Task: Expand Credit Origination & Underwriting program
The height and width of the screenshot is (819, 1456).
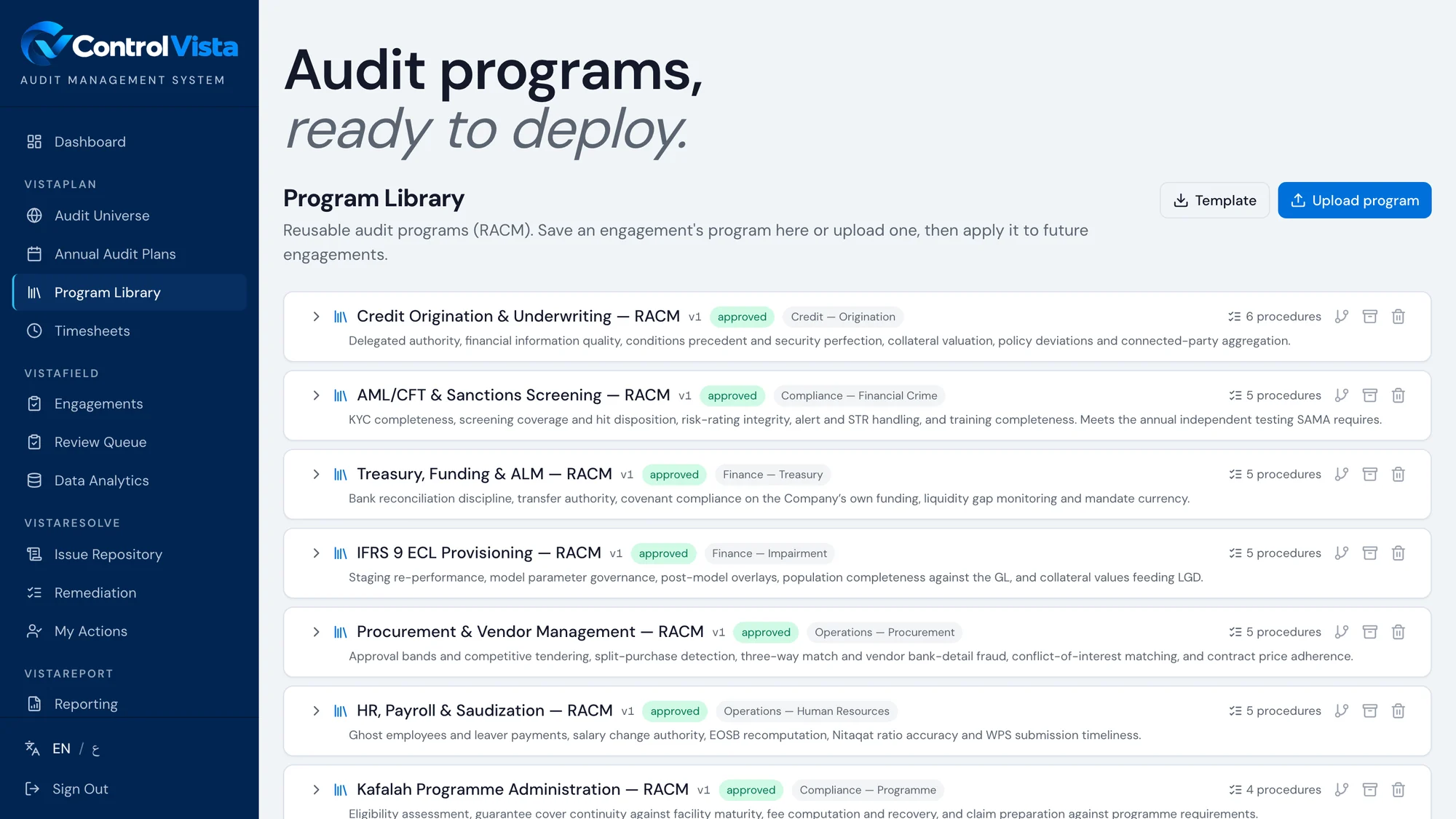Action: [316, 317]
